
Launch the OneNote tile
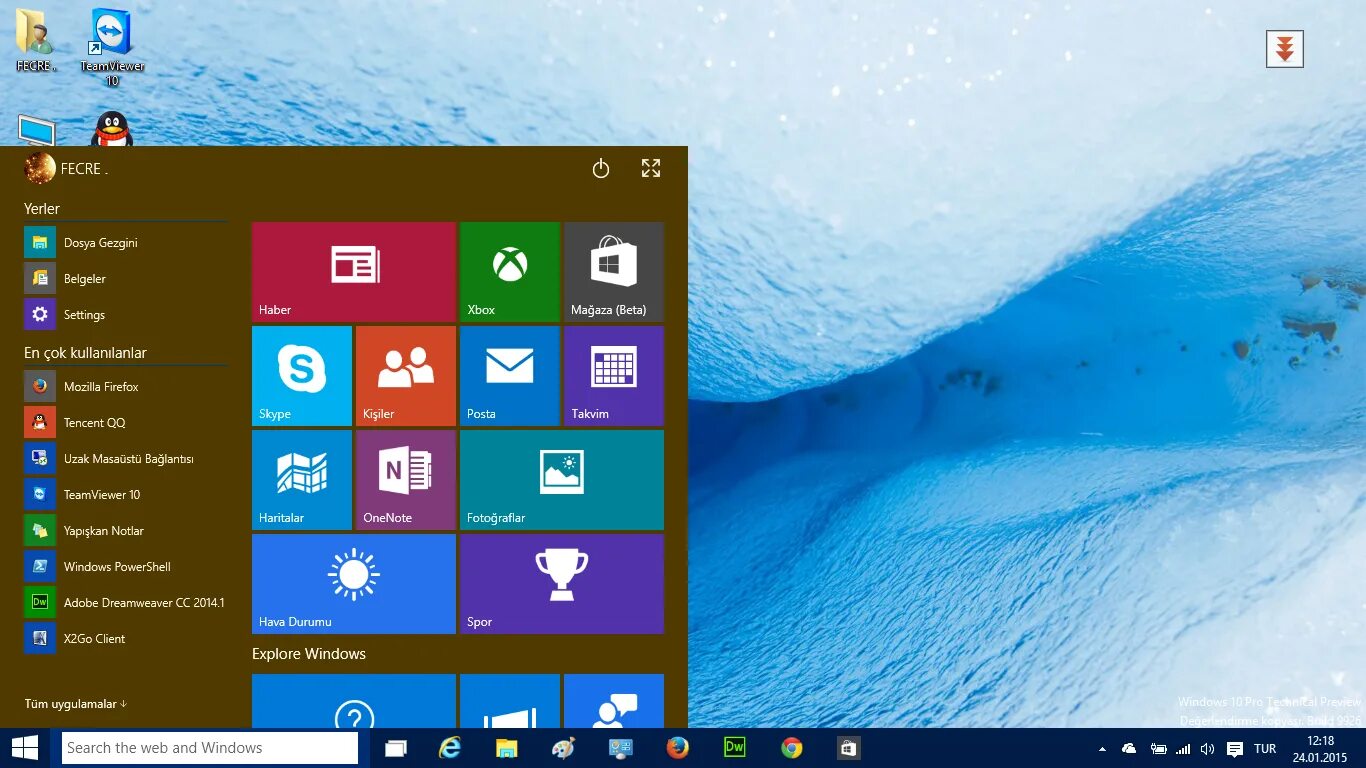(x=406, y=480)
